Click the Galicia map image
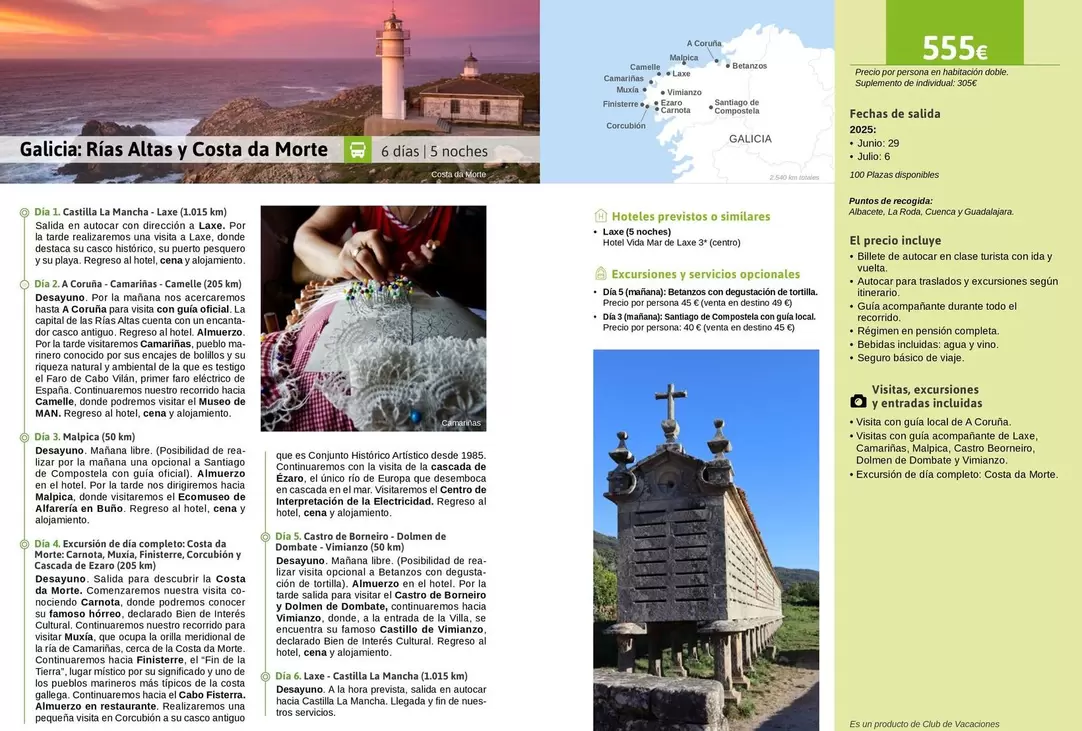Viewport: 1082px width, 731px height. (687, 91)
